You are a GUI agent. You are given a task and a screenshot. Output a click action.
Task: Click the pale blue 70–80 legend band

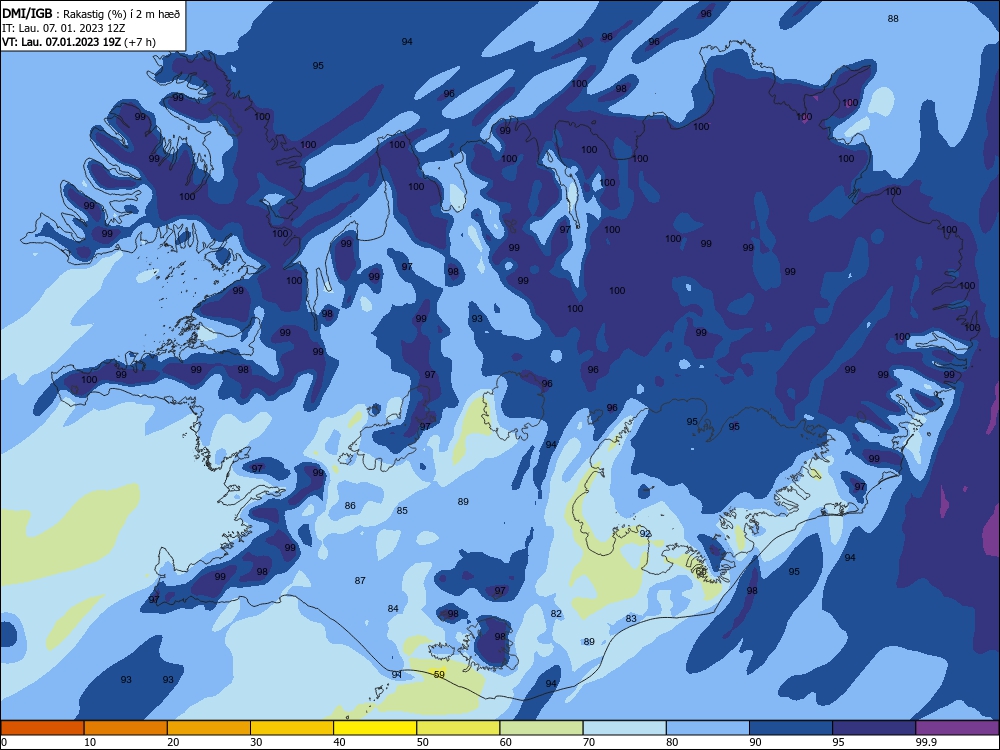624,728
